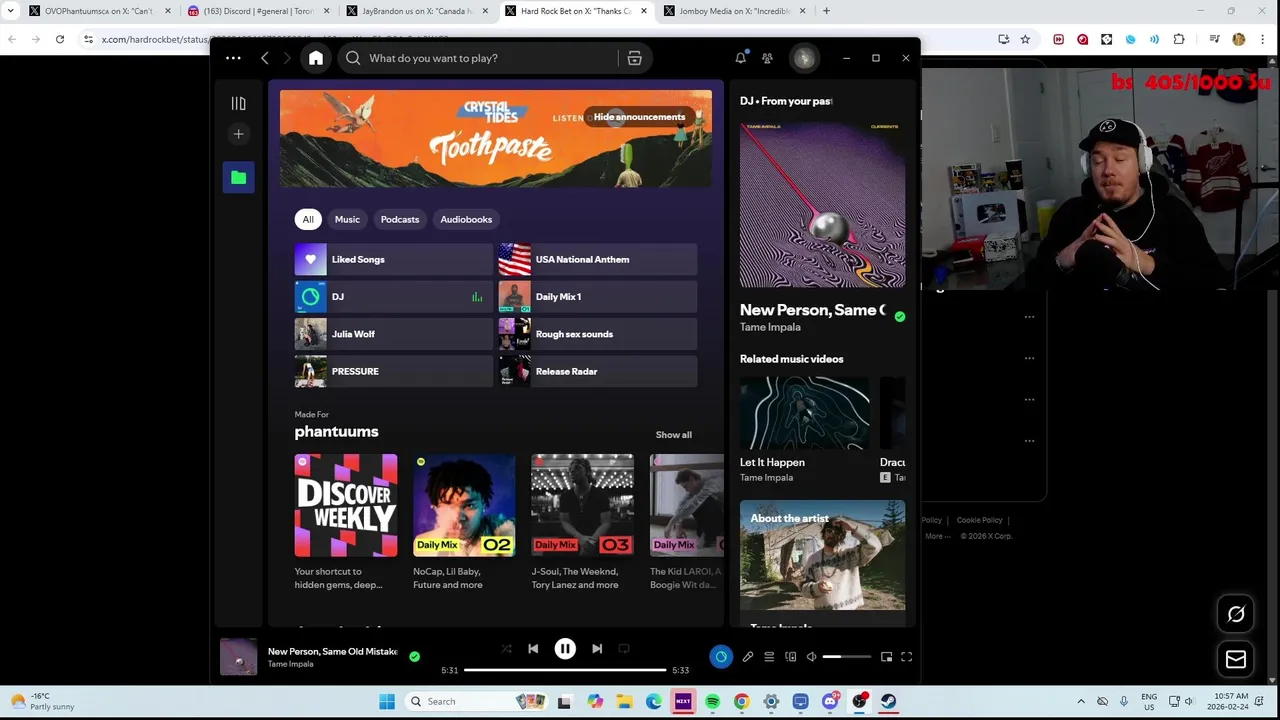Show Friend Activity panel icon
Screen dimensions: 1280x720
point(767,58)
